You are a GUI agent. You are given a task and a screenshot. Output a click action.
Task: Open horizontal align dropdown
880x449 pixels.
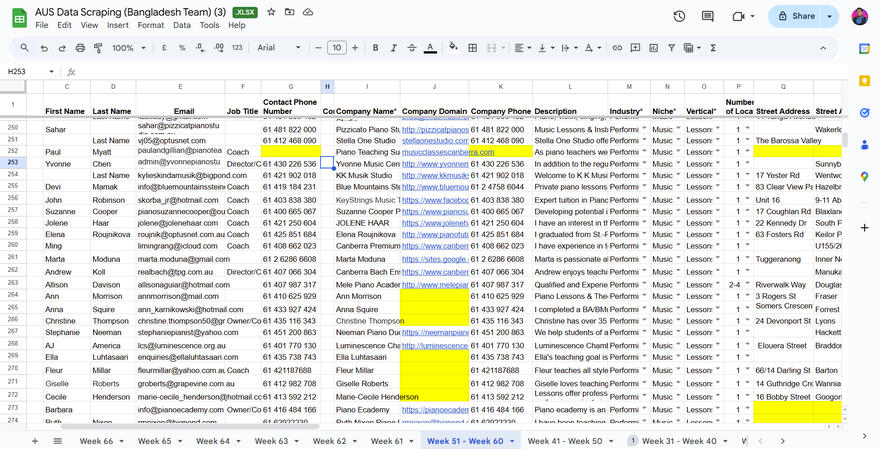coord(523,48)
